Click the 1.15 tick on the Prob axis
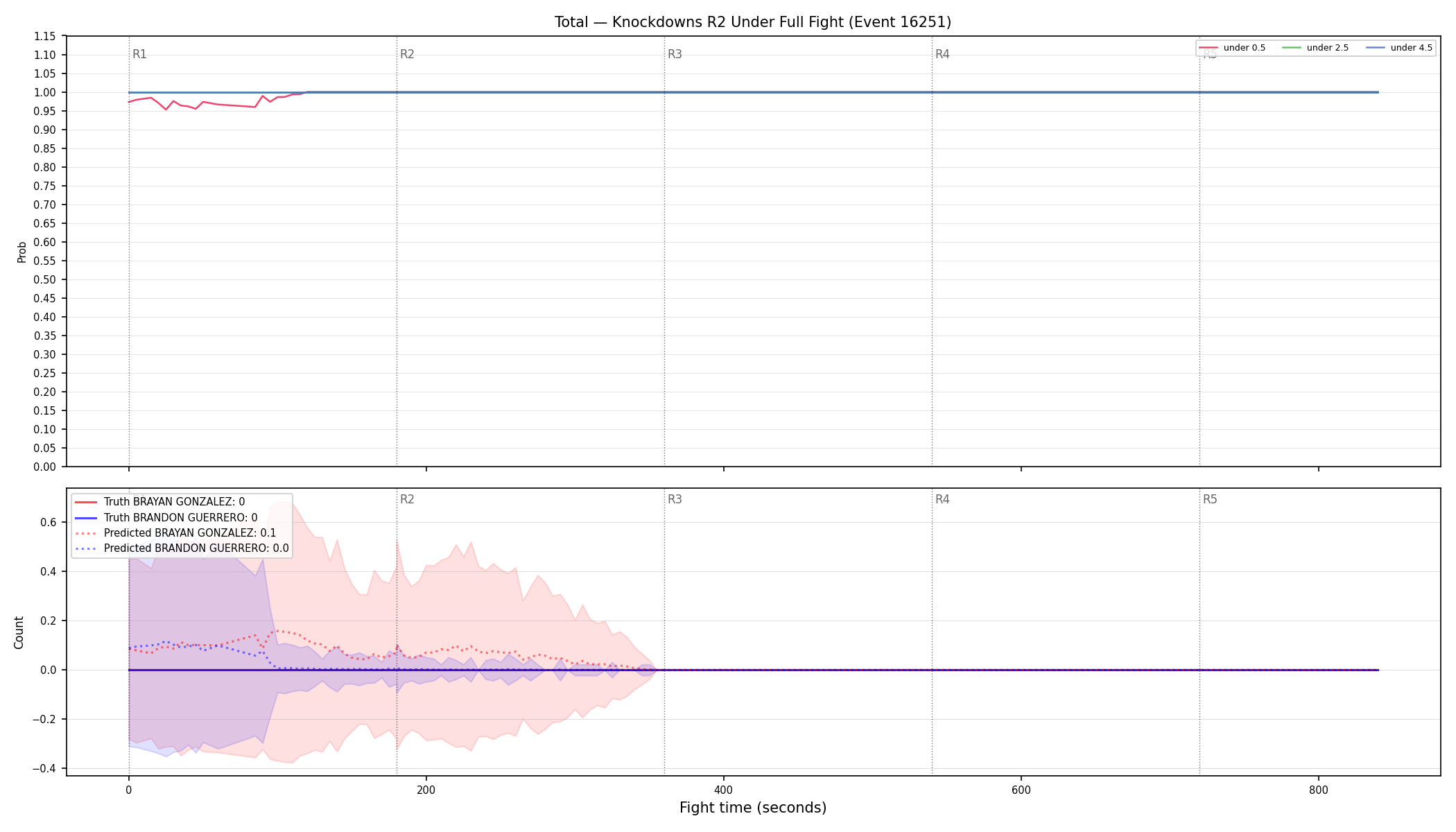Screen dimensions: 1456x832 click(46, 36)
